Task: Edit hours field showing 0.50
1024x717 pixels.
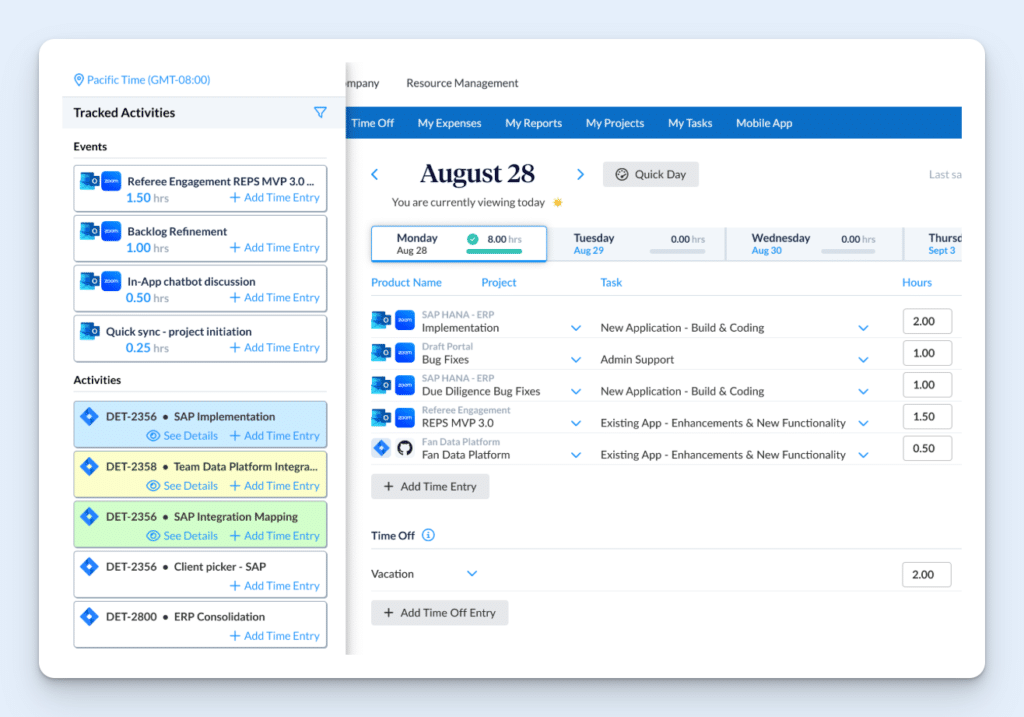Action: pyautogui.click(x=927, y=449)
